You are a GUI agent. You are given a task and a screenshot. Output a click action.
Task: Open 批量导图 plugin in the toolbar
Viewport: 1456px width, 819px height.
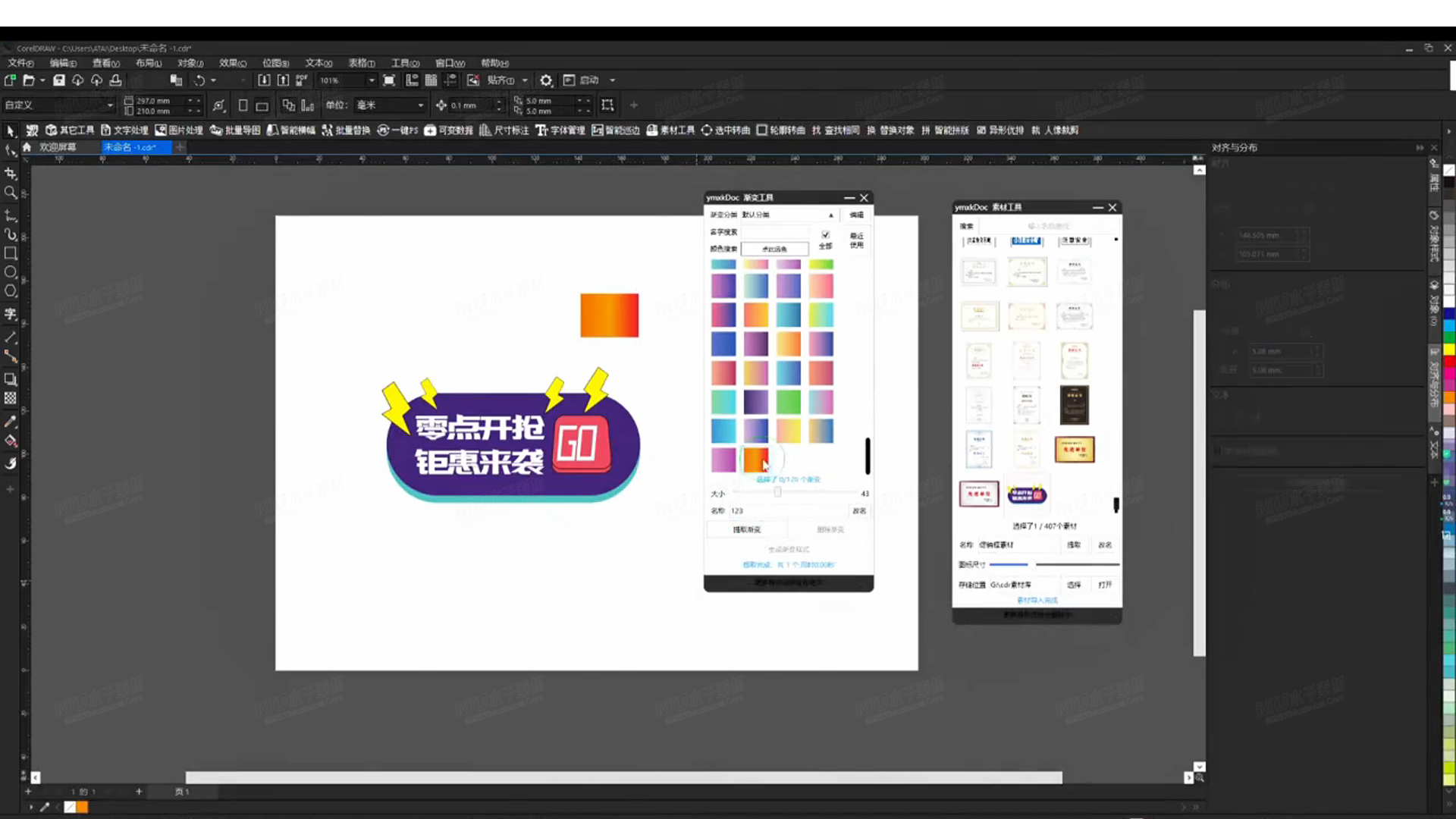(x=235, y=130)
